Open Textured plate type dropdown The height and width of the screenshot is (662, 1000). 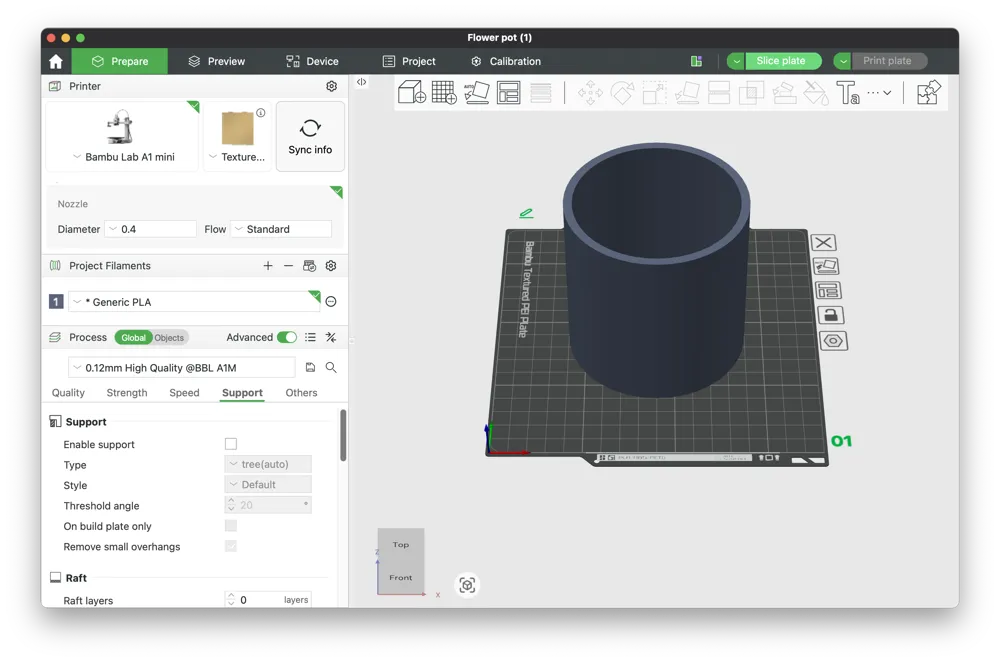(237, 157)
